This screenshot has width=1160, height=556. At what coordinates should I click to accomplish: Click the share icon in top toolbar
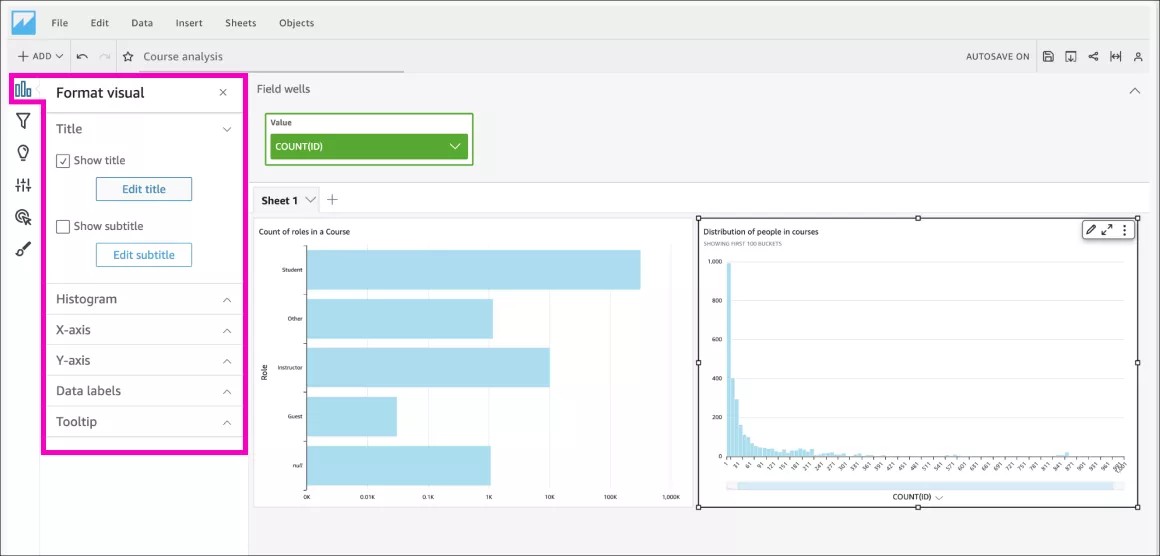(1093, 57)
